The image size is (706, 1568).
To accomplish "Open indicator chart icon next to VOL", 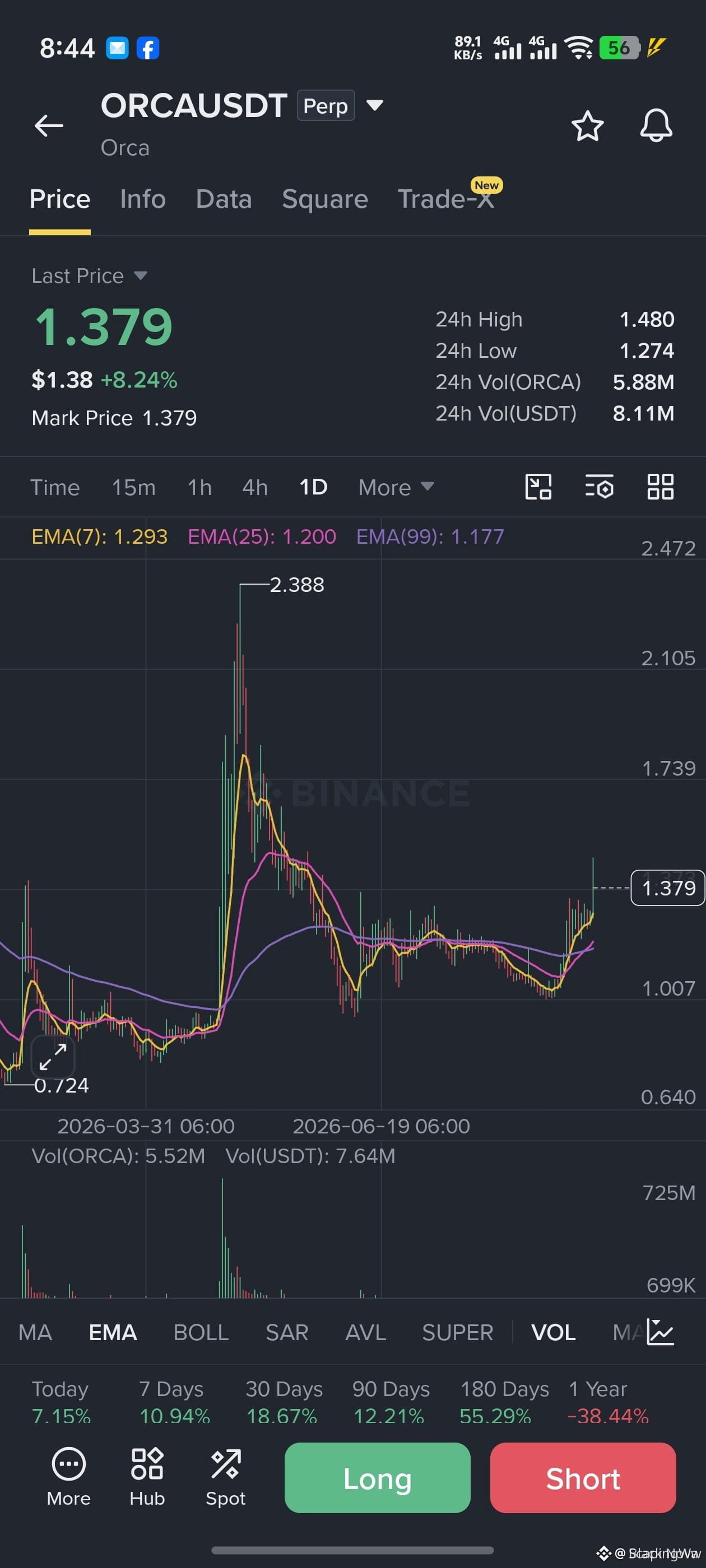I will [660, 1332].
